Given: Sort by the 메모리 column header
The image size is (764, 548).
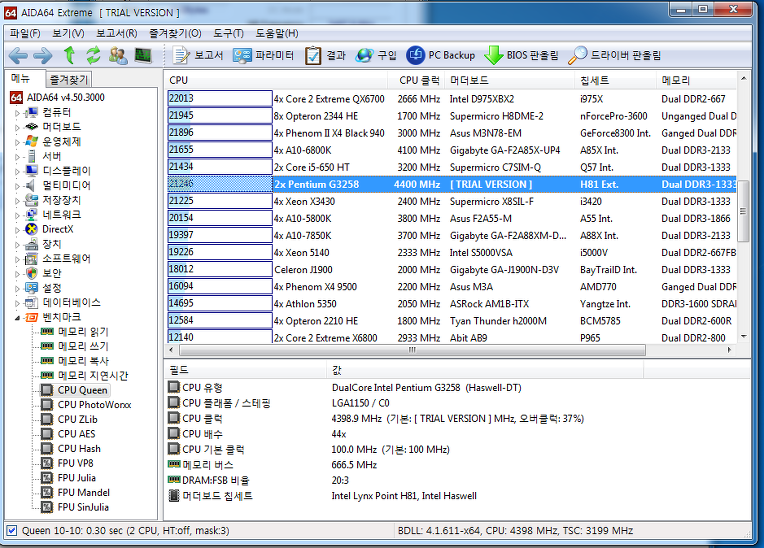Looking at the screenshot, I should click(x=697, y=80).
